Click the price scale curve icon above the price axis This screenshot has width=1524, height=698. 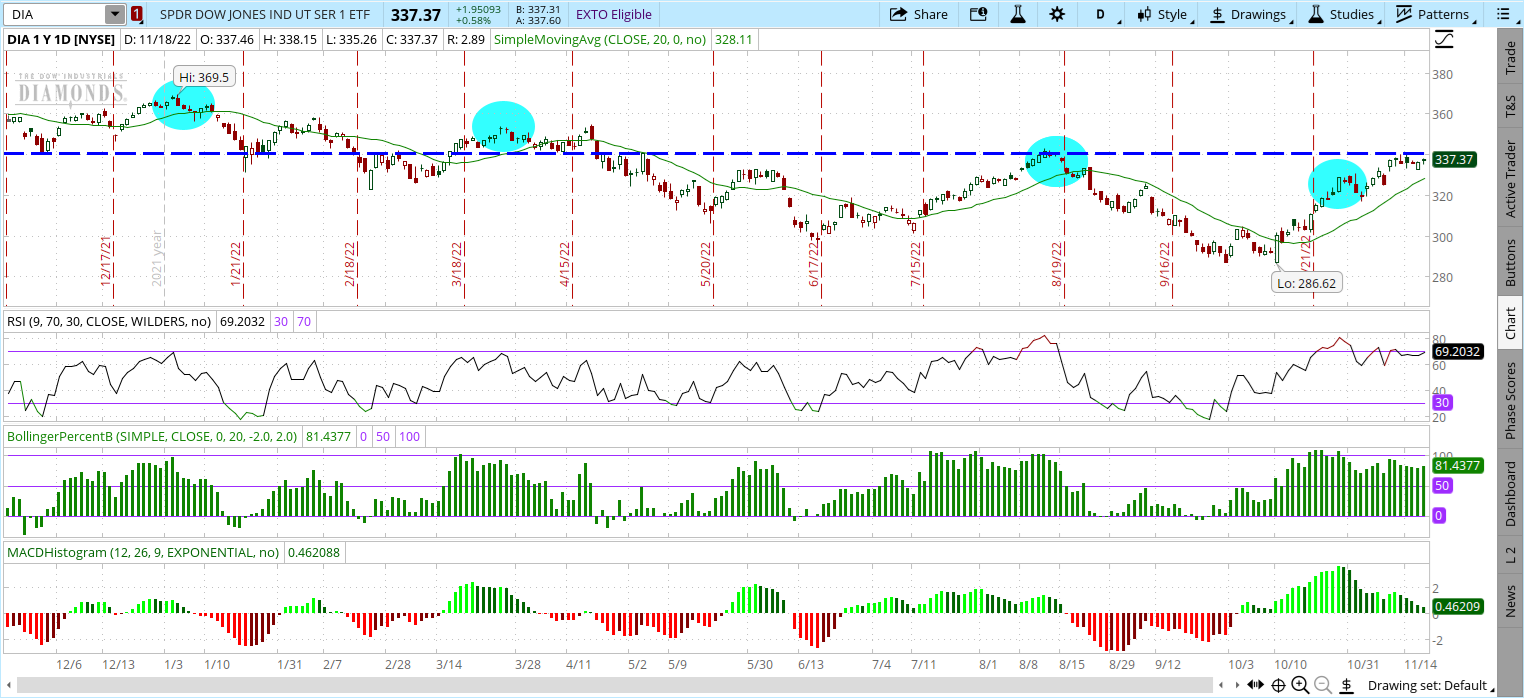[x=1445, y=40]
